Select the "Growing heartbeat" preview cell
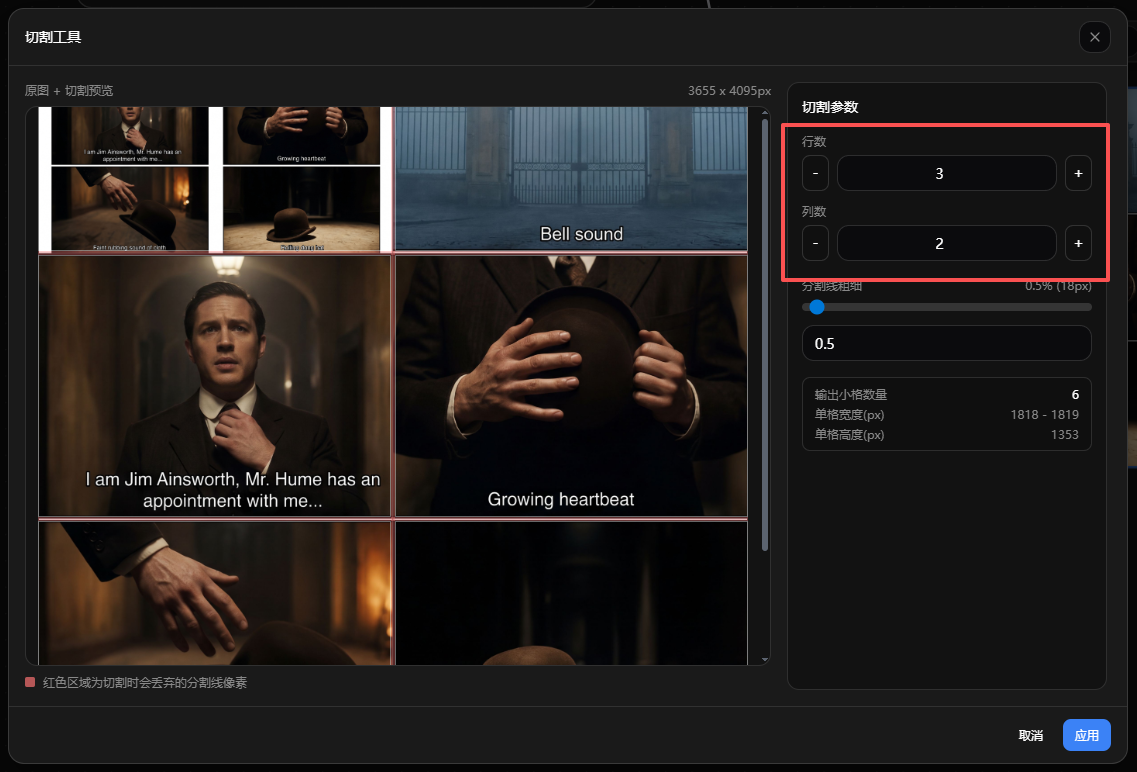The image size is (1137, 772). click(571, 385)
